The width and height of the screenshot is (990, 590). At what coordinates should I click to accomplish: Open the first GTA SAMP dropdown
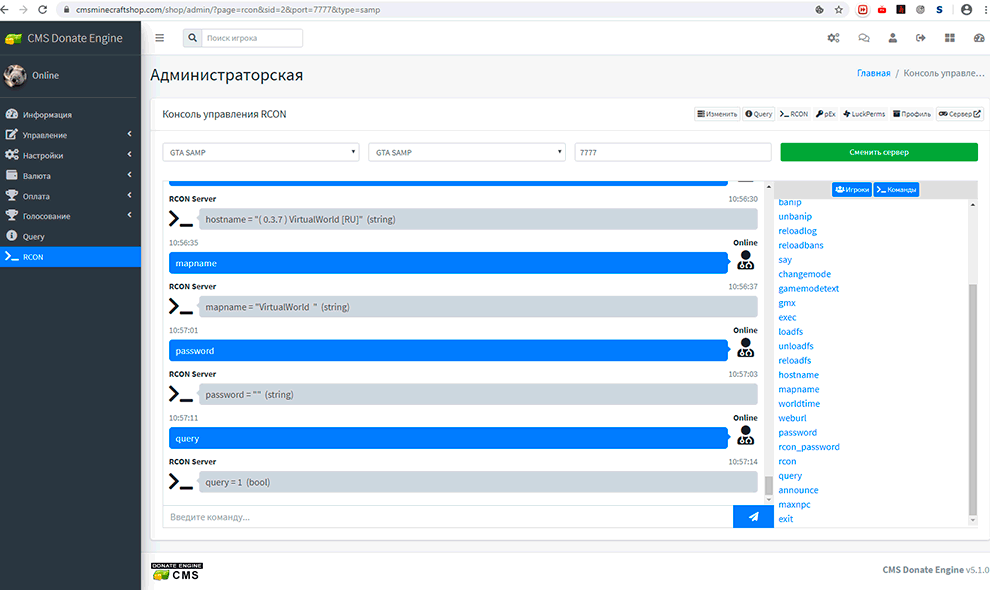point(261,152)
